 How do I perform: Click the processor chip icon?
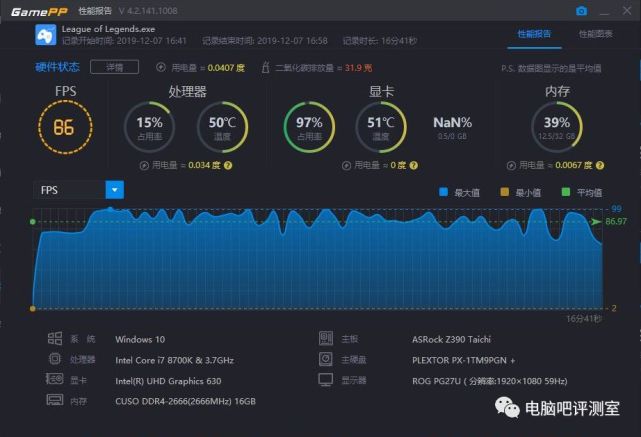(x=55, y=359)
